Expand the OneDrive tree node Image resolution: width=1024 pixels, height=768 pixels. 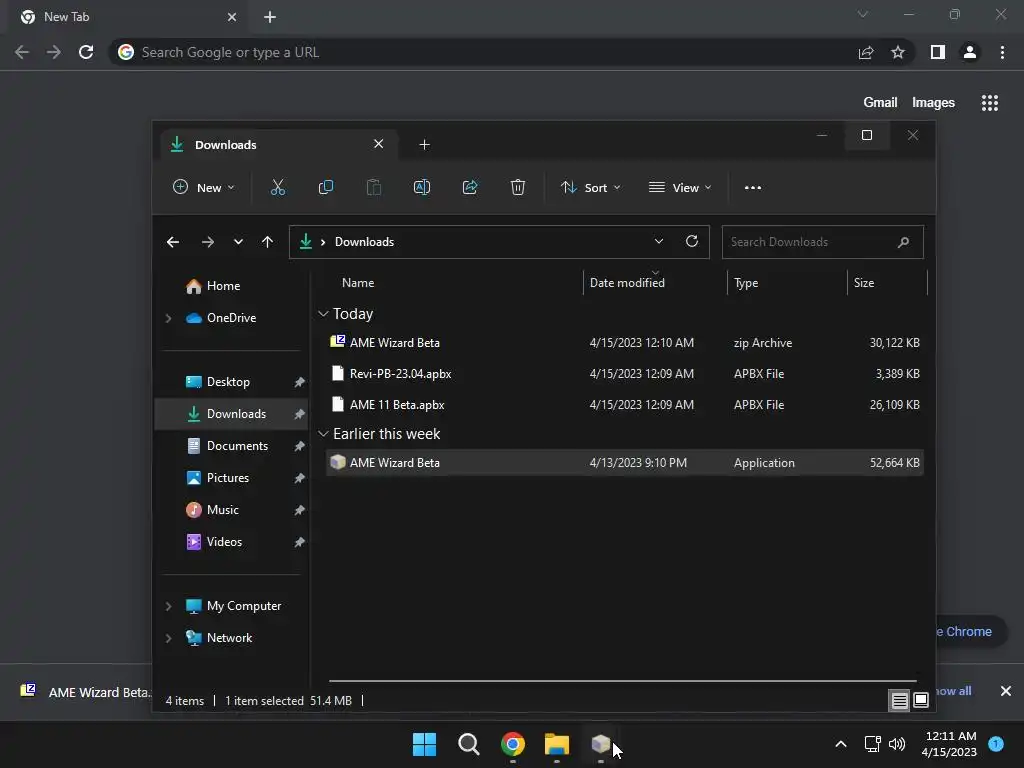tap(168, 318)
